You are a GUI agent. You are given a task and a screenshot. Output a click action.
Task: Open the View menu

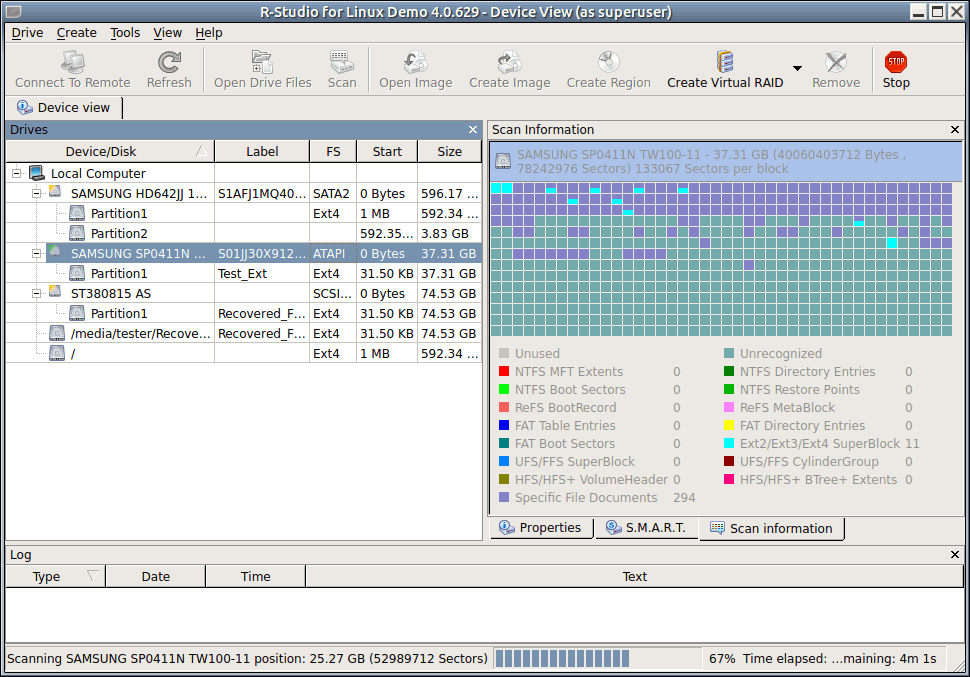click(168, 33)
